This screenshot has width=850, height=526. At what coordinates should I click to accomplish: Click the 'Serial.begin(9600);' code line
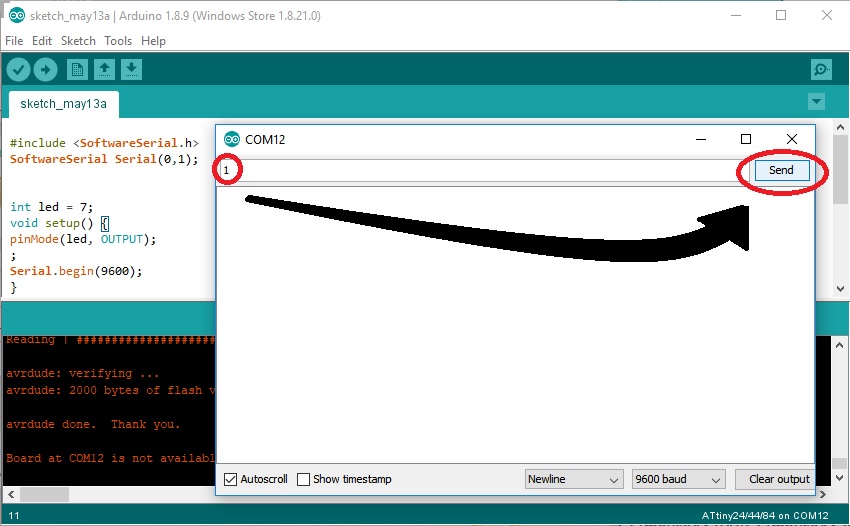(76, 271)
